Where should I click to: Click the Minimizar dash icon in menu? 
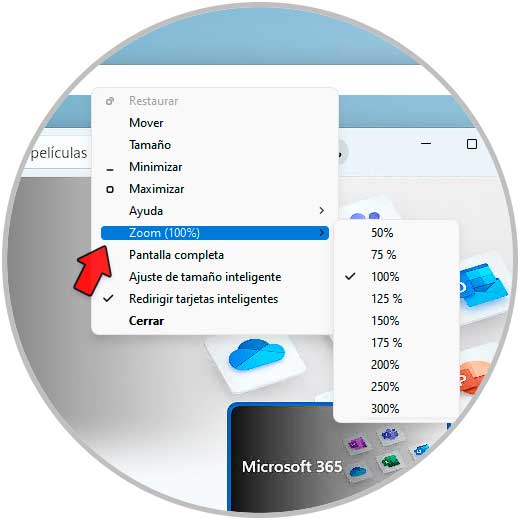tap(110, 170)
